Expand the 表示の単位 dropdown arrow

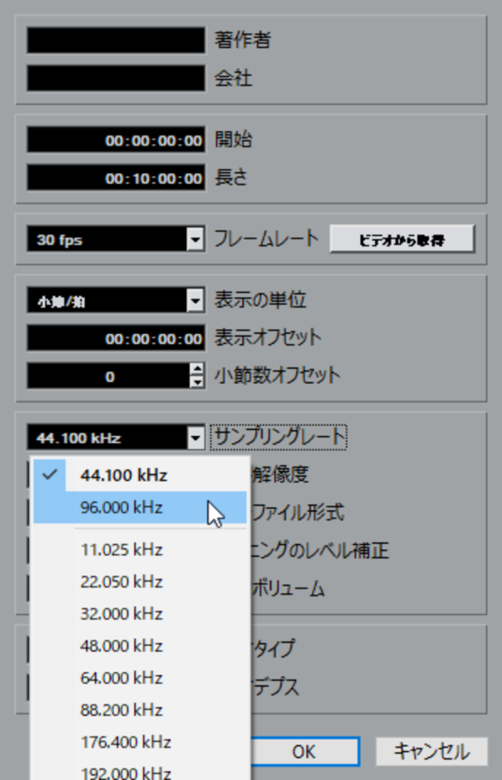point(196,300)
